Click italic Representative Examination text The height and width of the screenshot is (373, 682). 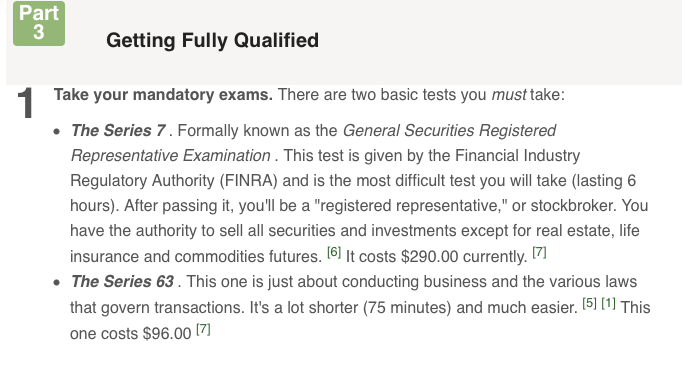170,156
